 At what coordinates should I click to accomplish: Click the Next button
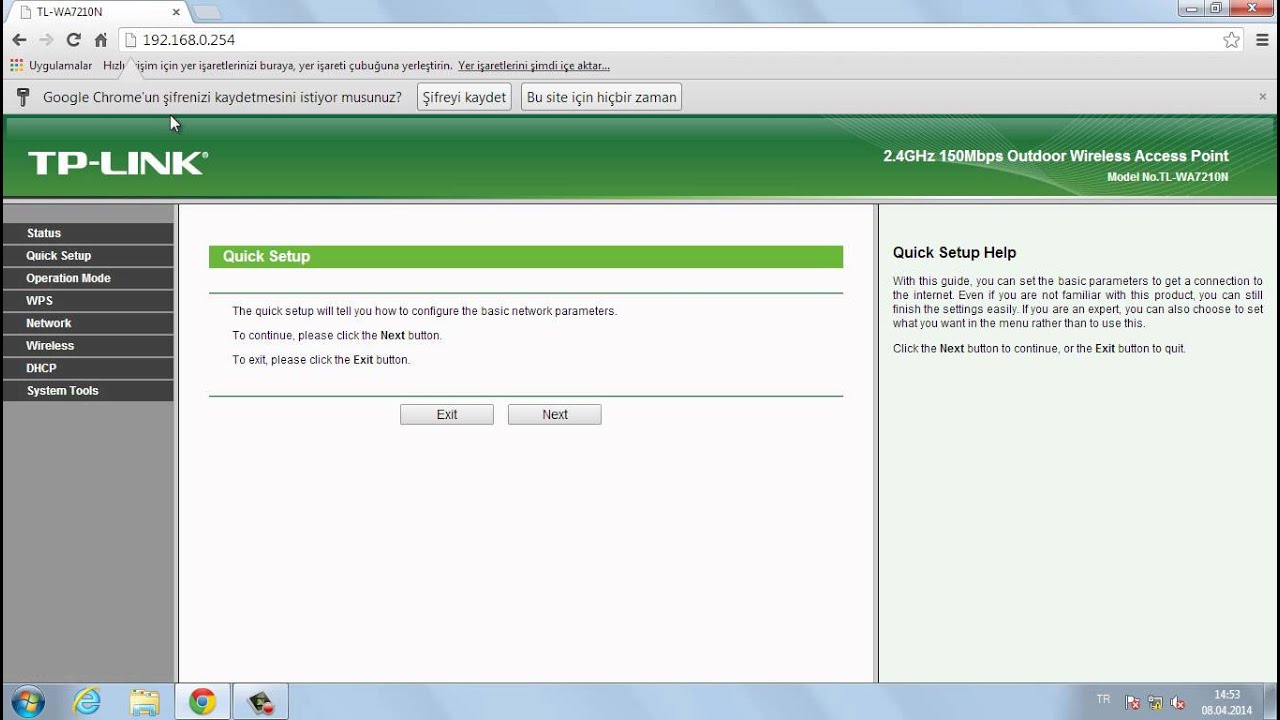point(555,414)
